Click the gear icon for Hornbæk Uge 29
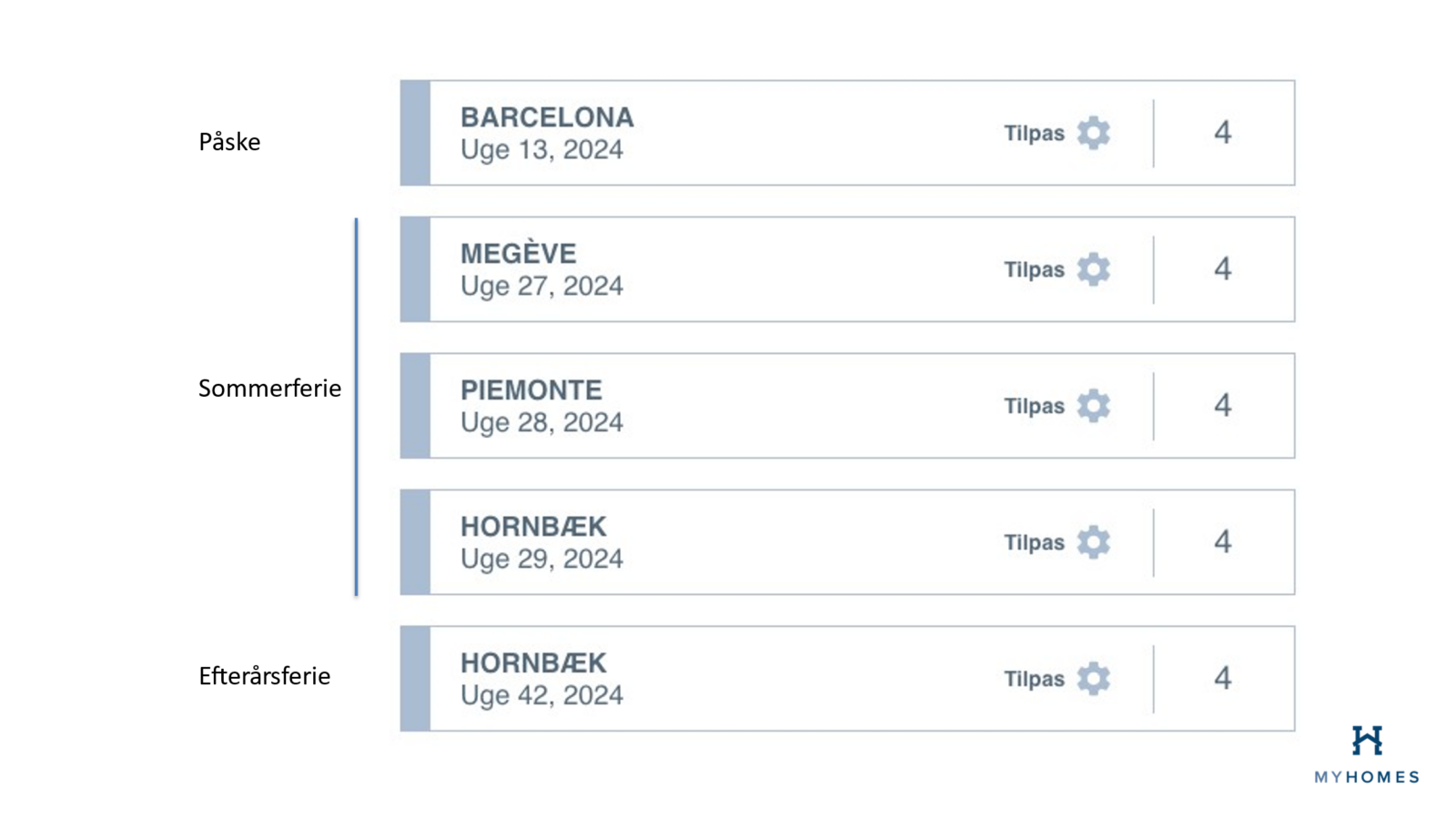Image resolution: width=1456 pixels, height=819 pixels. pos(1093,542)
